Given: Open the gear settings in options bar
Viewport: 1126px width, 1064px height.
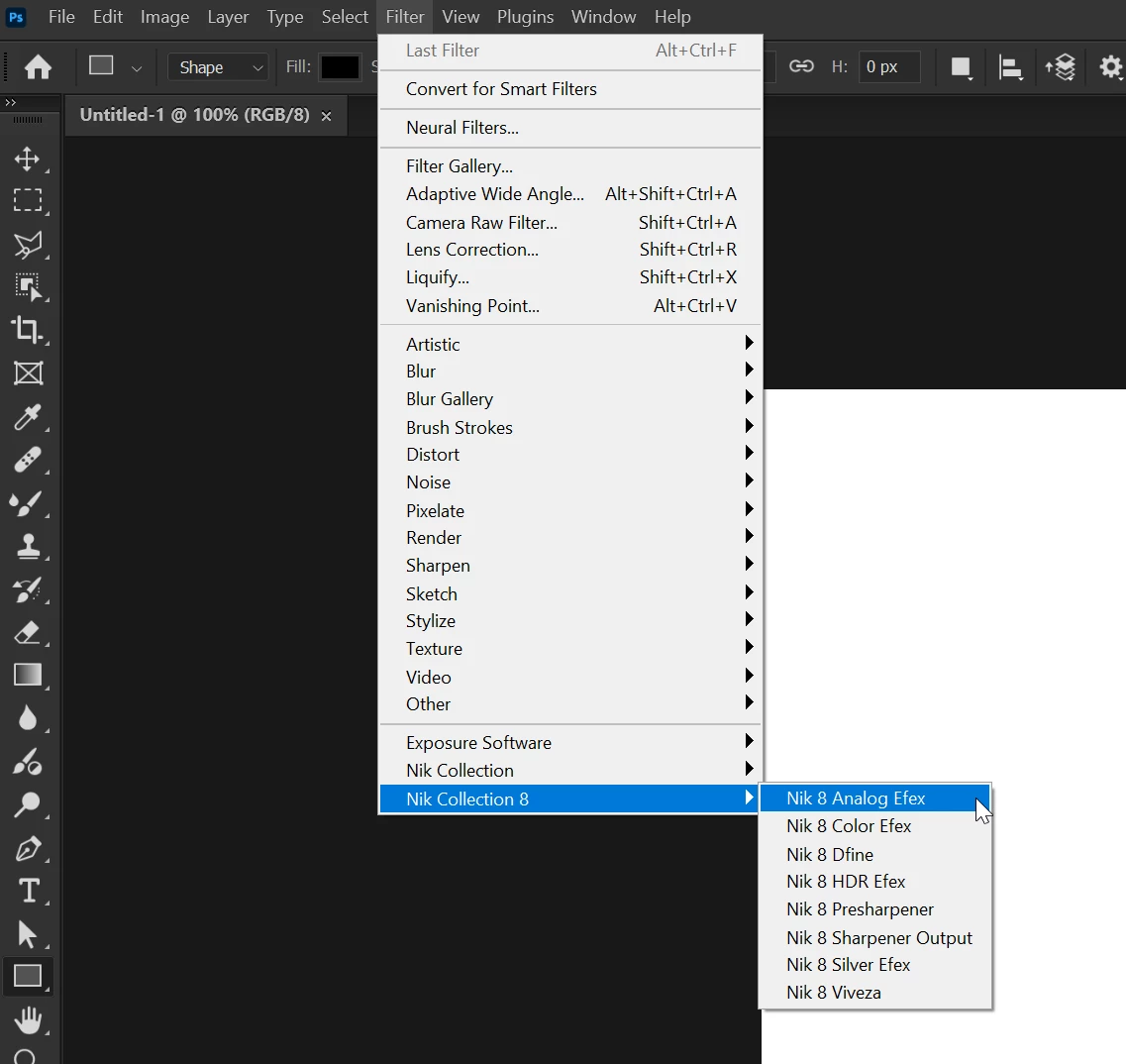Looking at the screenshot, I should click(1111, 66).
